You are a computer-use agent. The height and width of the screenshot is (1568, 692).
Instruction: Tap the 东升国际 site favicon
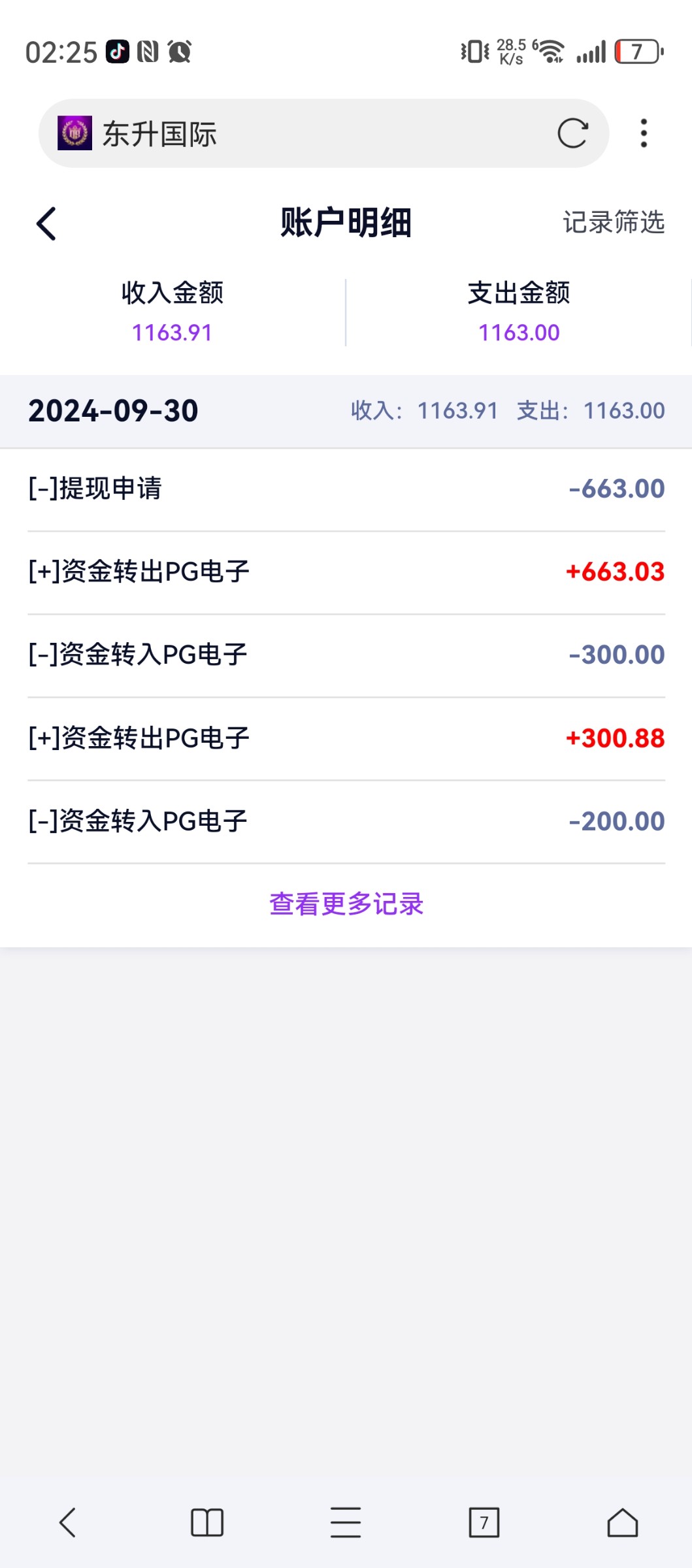74,133
